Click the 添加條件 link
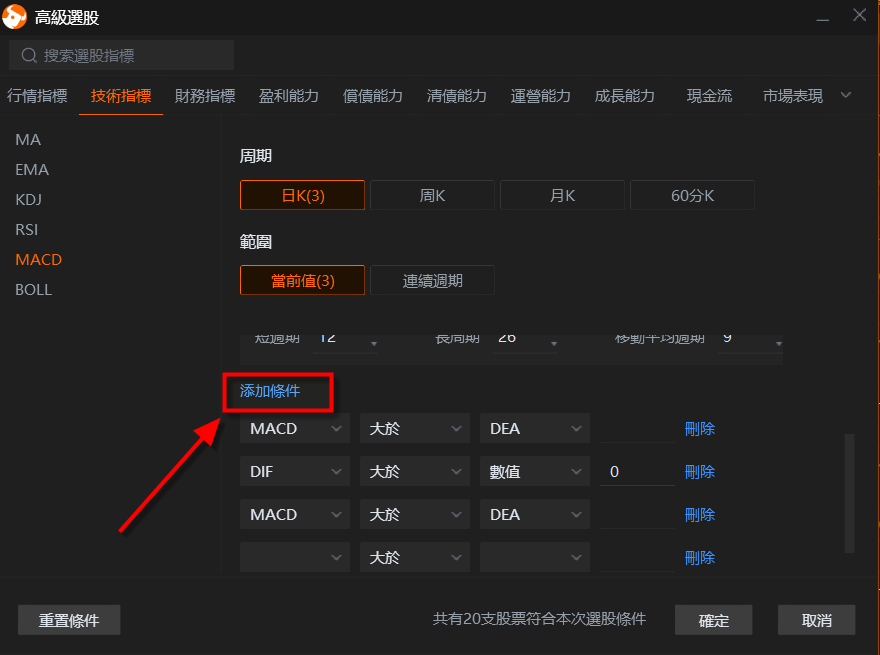 [270, 391]
